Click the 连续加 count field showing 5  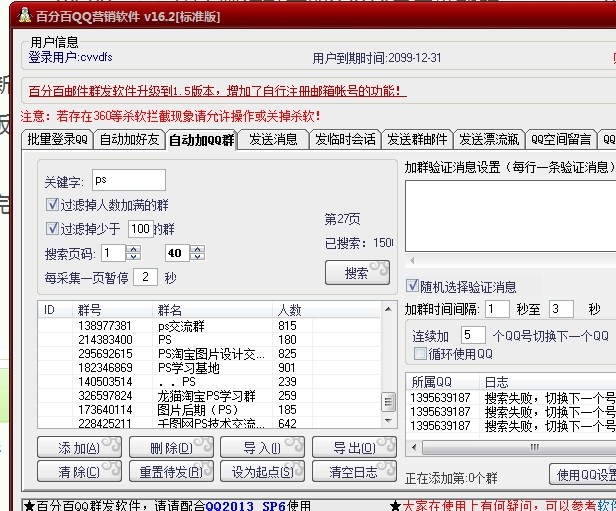pos(473,335)
